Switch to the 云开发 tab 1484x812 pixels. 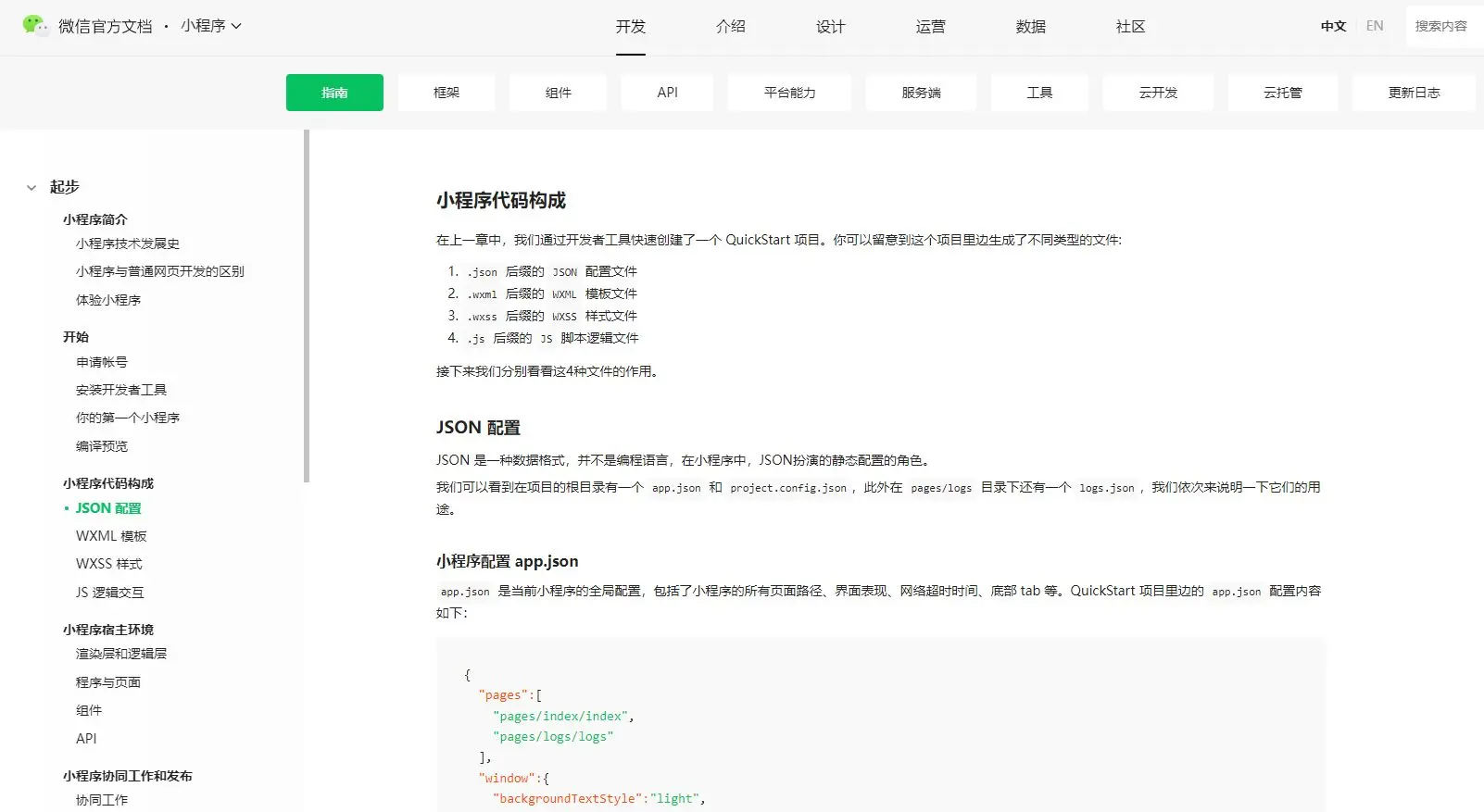[1158, 93]
